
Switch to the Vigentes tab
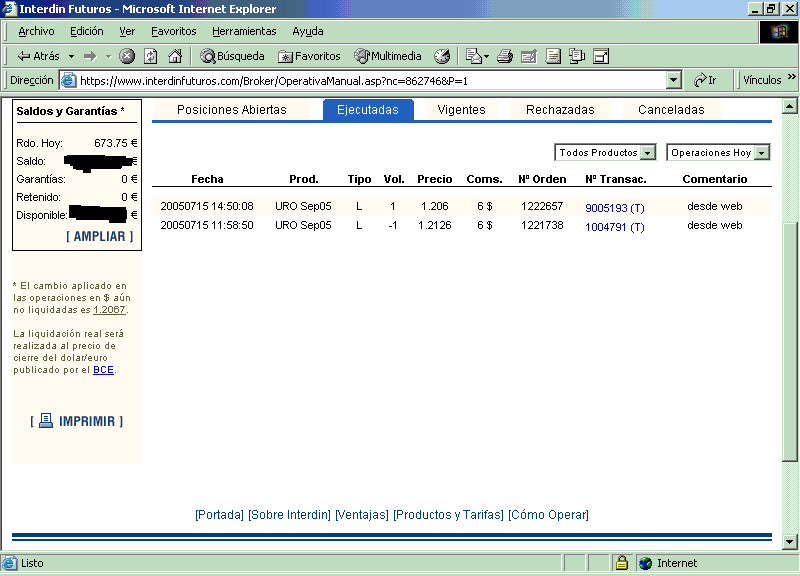[x=461, y=110]
